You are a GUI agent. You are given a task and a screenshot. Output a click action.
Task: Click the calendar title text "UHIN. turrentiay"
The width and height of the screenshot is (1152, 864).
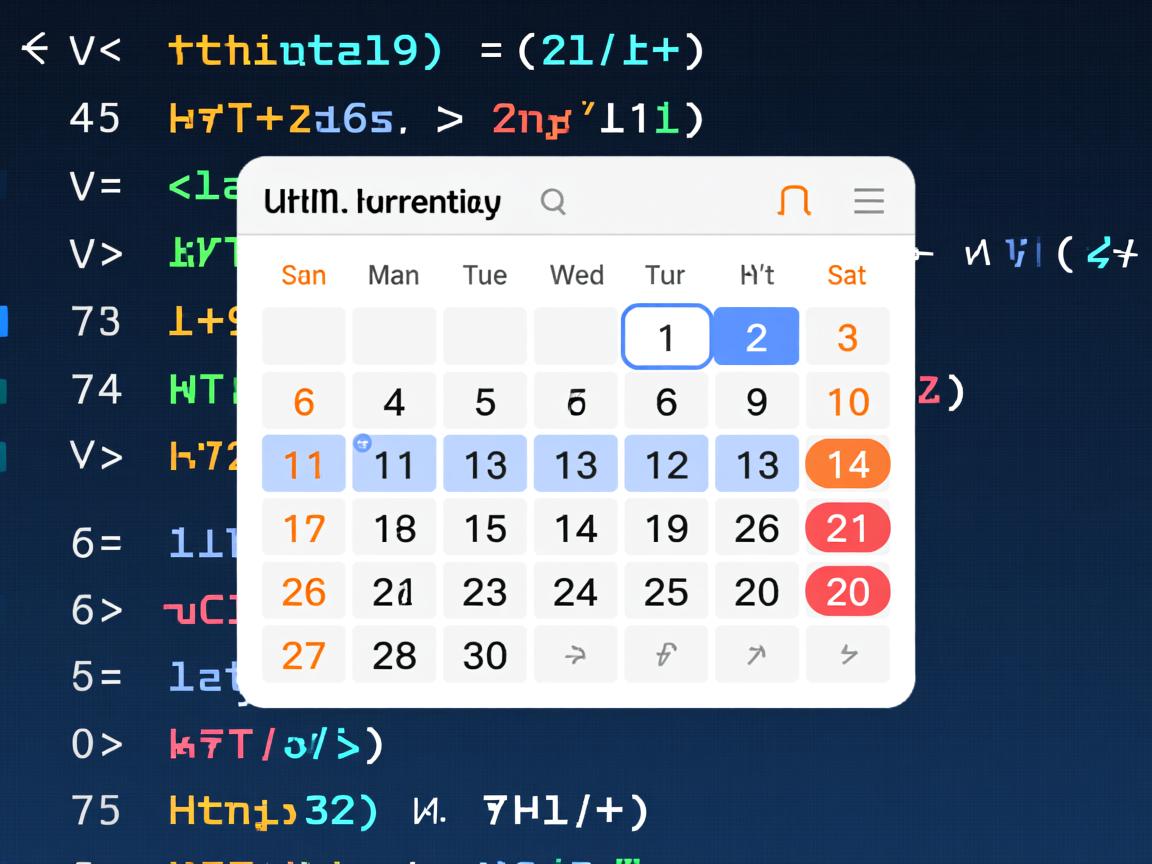(382, 202)
